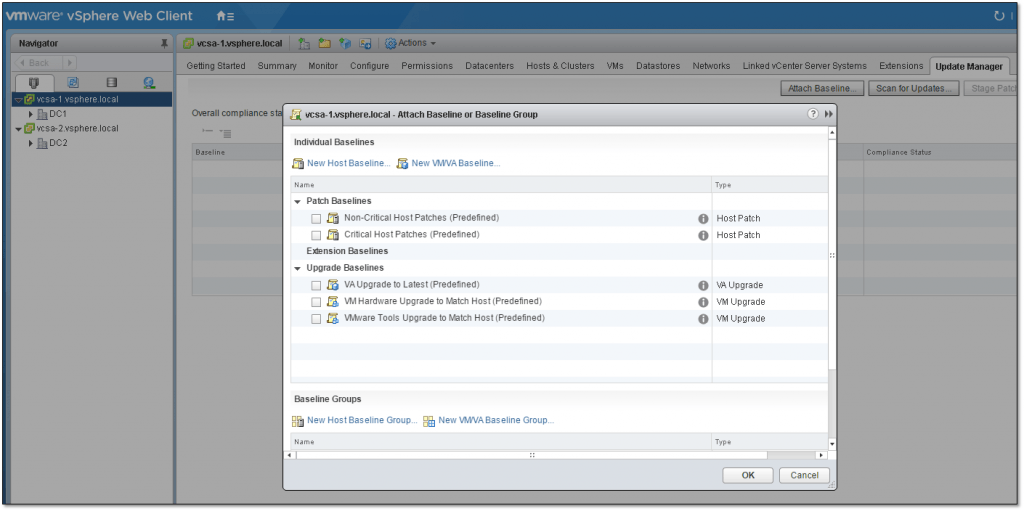Click dialog vertical scrollbar up arrow
The width and height of the screenshot is (1024, 511).
point(832,133)
